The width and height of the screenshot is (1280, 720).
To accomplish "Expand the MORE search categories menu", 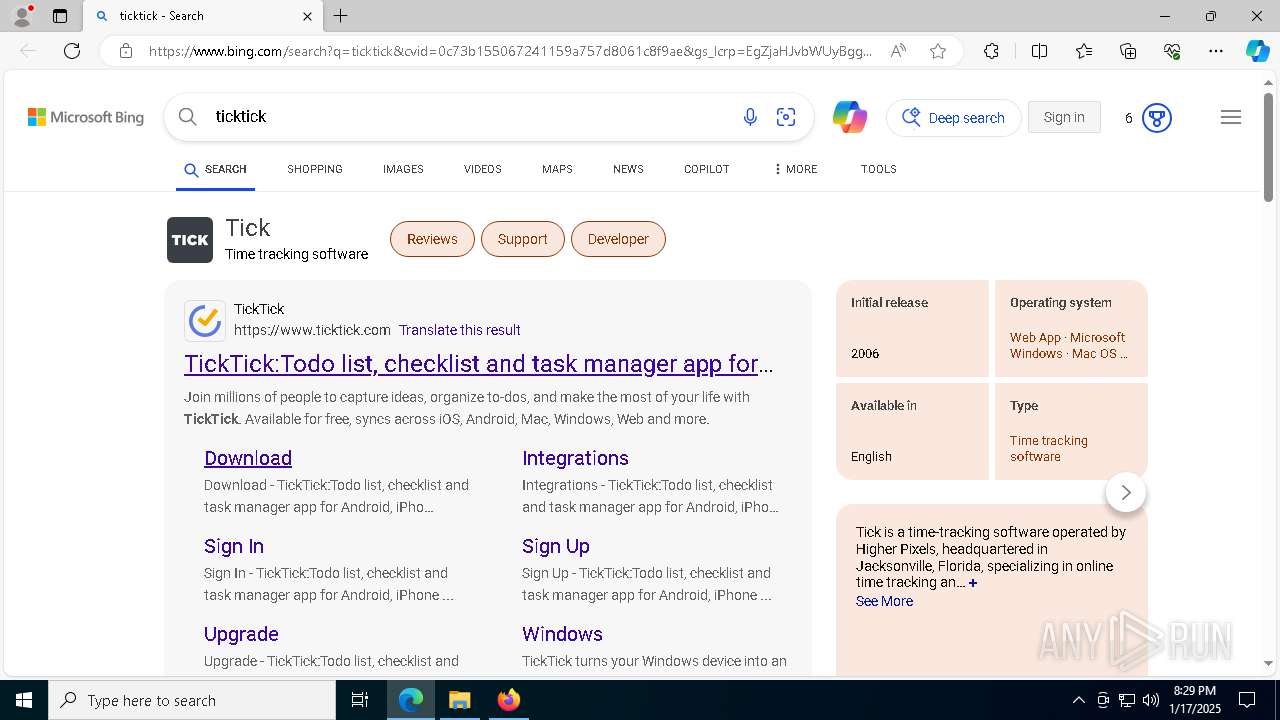I will tap(795, 169).
